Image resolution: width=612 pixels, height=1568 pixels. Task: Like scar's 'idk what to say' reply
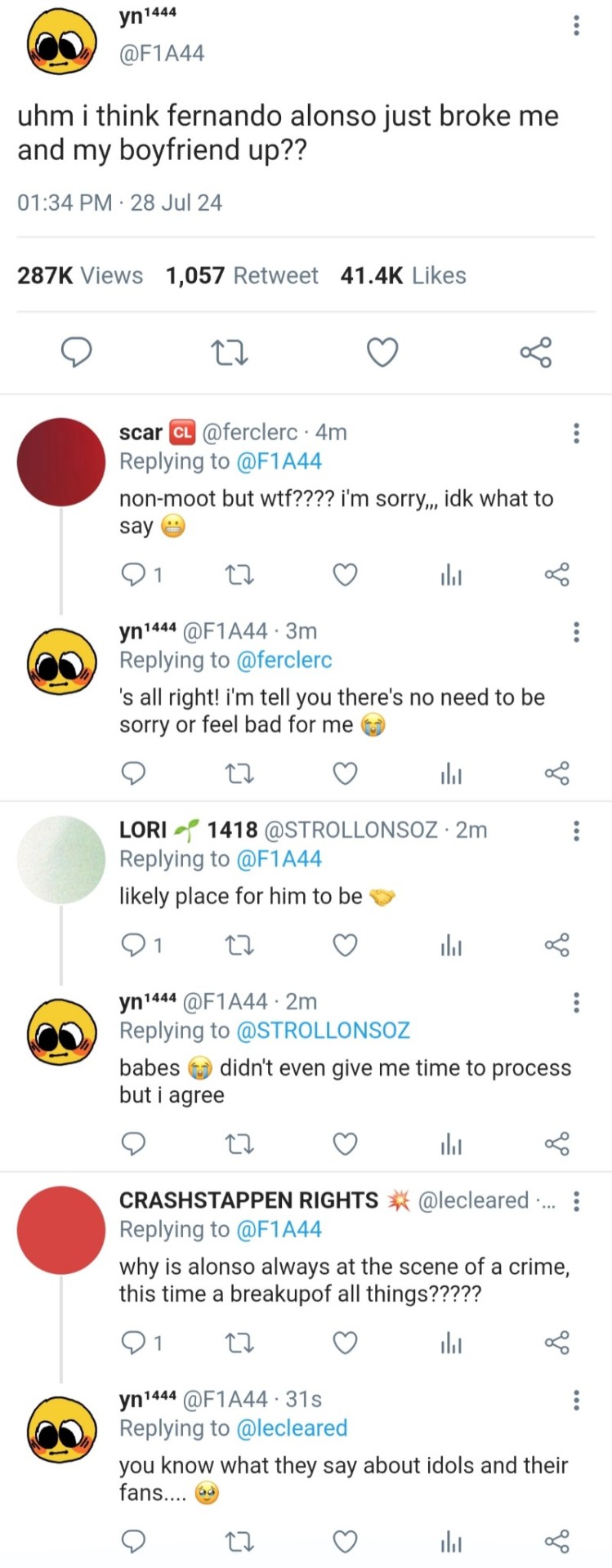point(346,576)
